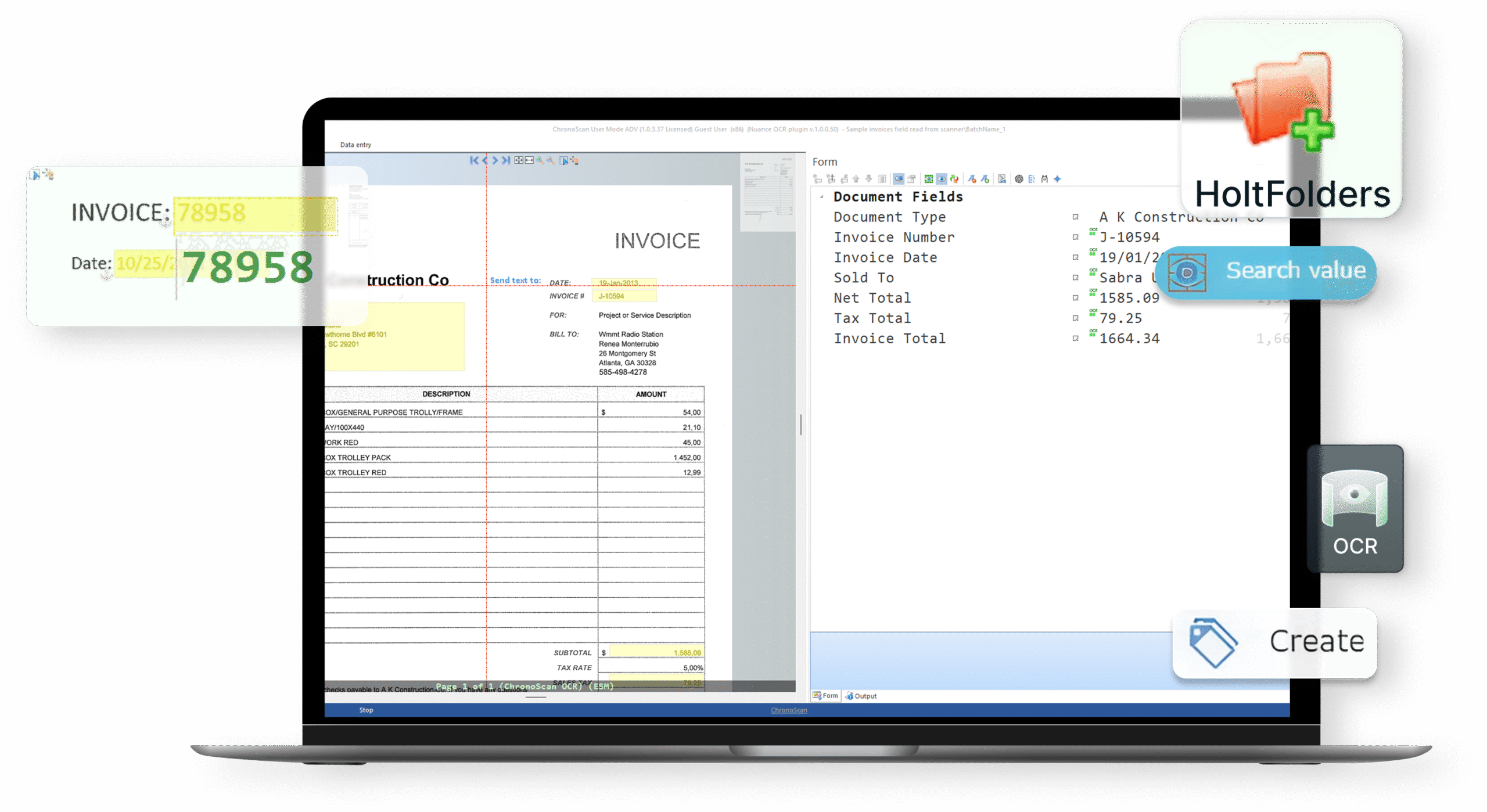Click the 1664.34 Invoice Total value field
This screenshot has width=1487, height=812.
pos(1129,339)
